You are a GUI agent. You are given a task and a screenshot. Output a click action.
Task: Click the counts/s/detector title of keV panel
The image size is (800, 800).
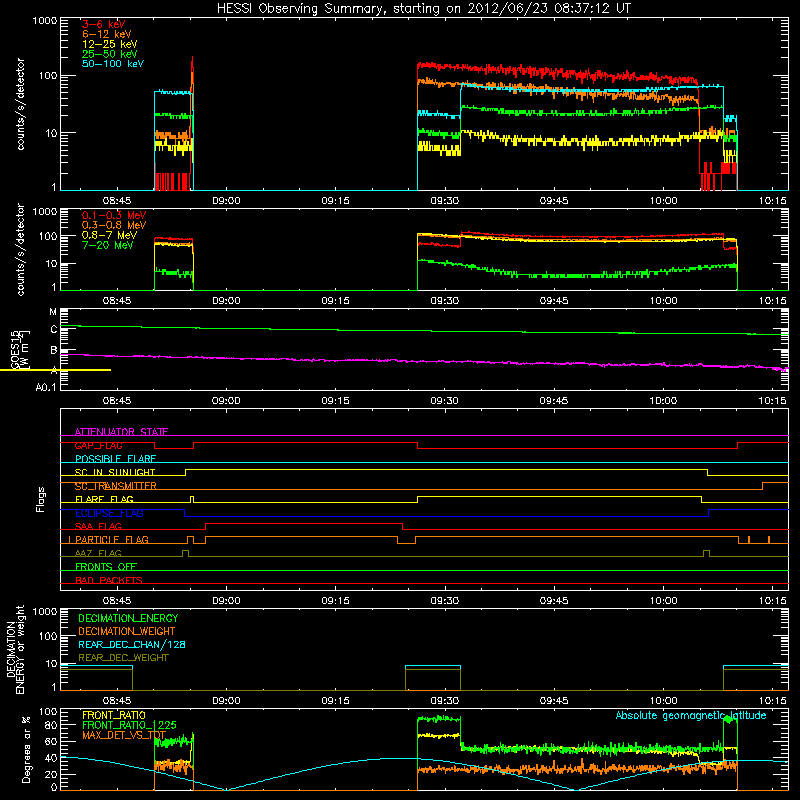pos(20,104)
